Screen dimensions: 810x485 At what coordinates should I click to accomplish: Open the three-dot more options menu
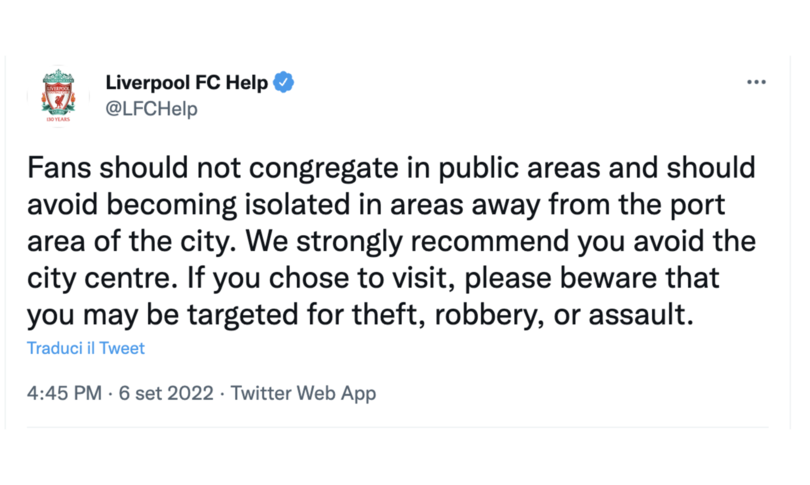click(756, 82)
